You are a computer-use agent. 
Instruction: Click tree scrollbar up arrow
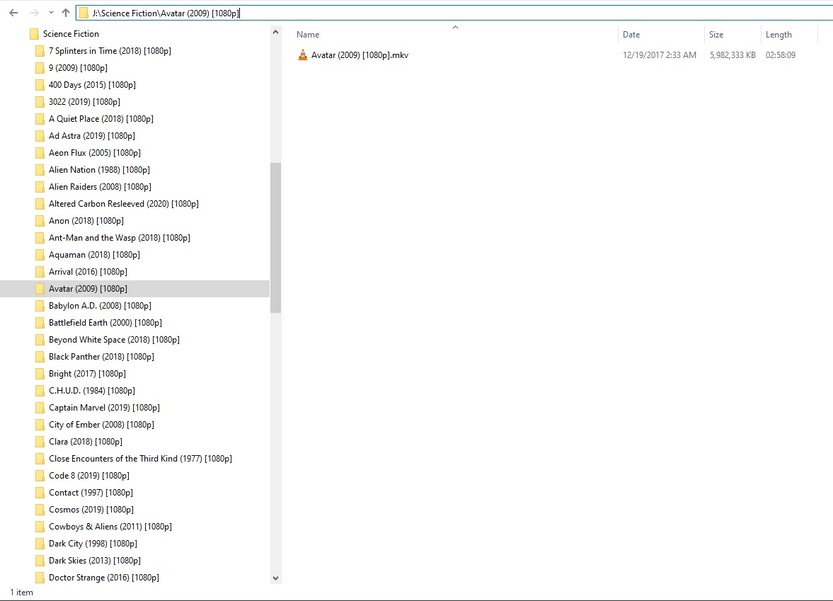[x=275, y=32]
